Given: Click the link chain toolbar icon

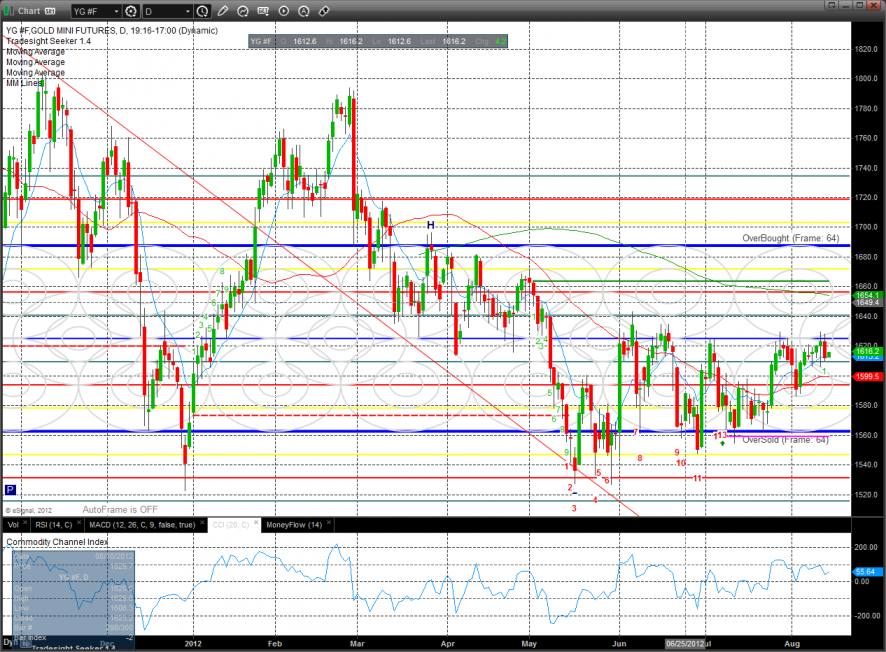Looking at the screenshot, I should (x=323, y=12).
